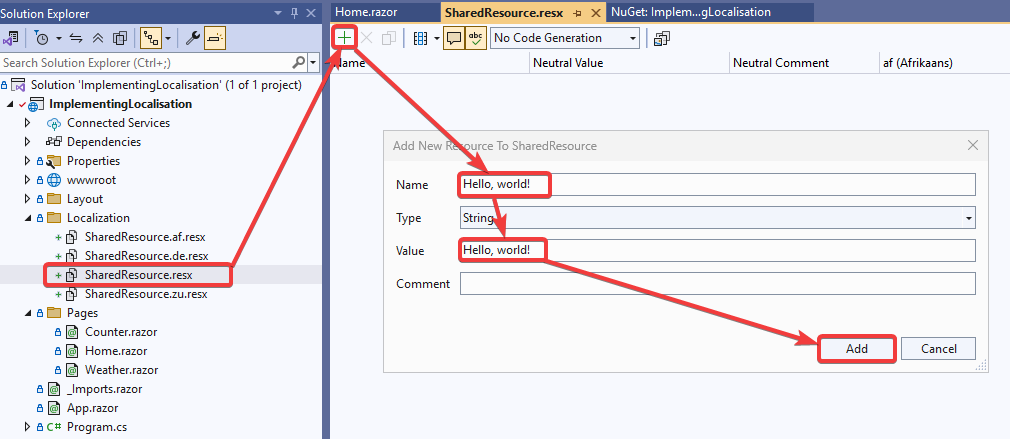The width and height of the screenshot is (1010, 439).
Task: Switch to the Home.razor tab
Action: click(365, 12)
